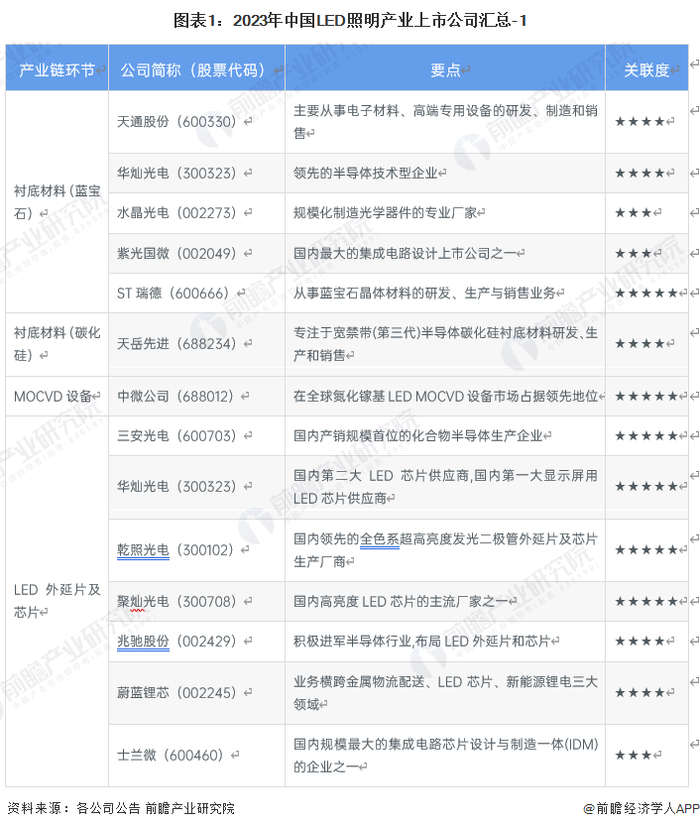Click description 积极进军半导体行业,布局 LED 外延片和芯片
Viewport: 700px width, 829px height.
click(422, 641)
